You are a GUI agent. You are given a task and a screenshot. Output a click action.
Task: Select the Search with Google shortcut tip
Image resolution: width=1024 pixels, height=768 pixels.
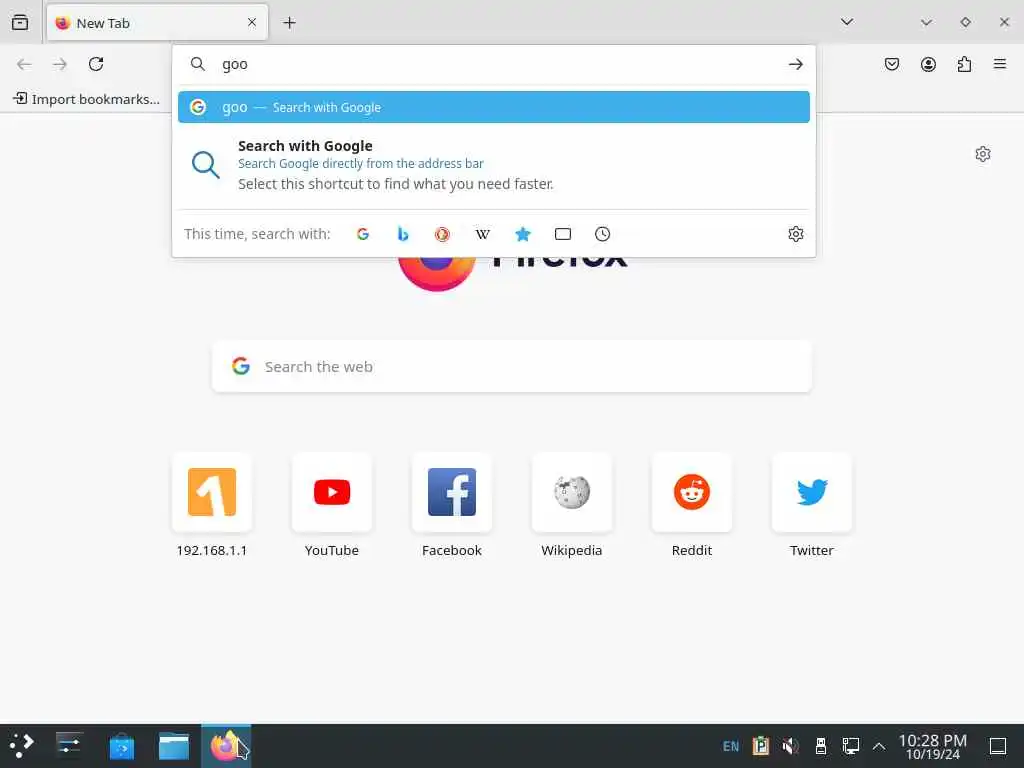tap(494, 165)
